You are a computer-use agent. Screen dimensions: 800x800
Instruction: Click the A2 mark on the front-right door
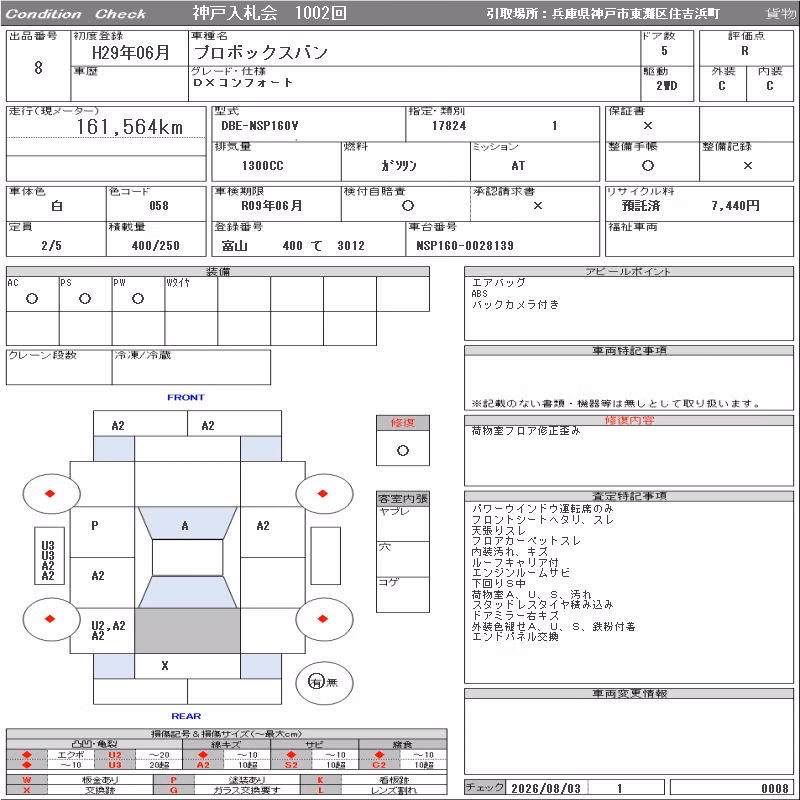[x=263, y=526]
